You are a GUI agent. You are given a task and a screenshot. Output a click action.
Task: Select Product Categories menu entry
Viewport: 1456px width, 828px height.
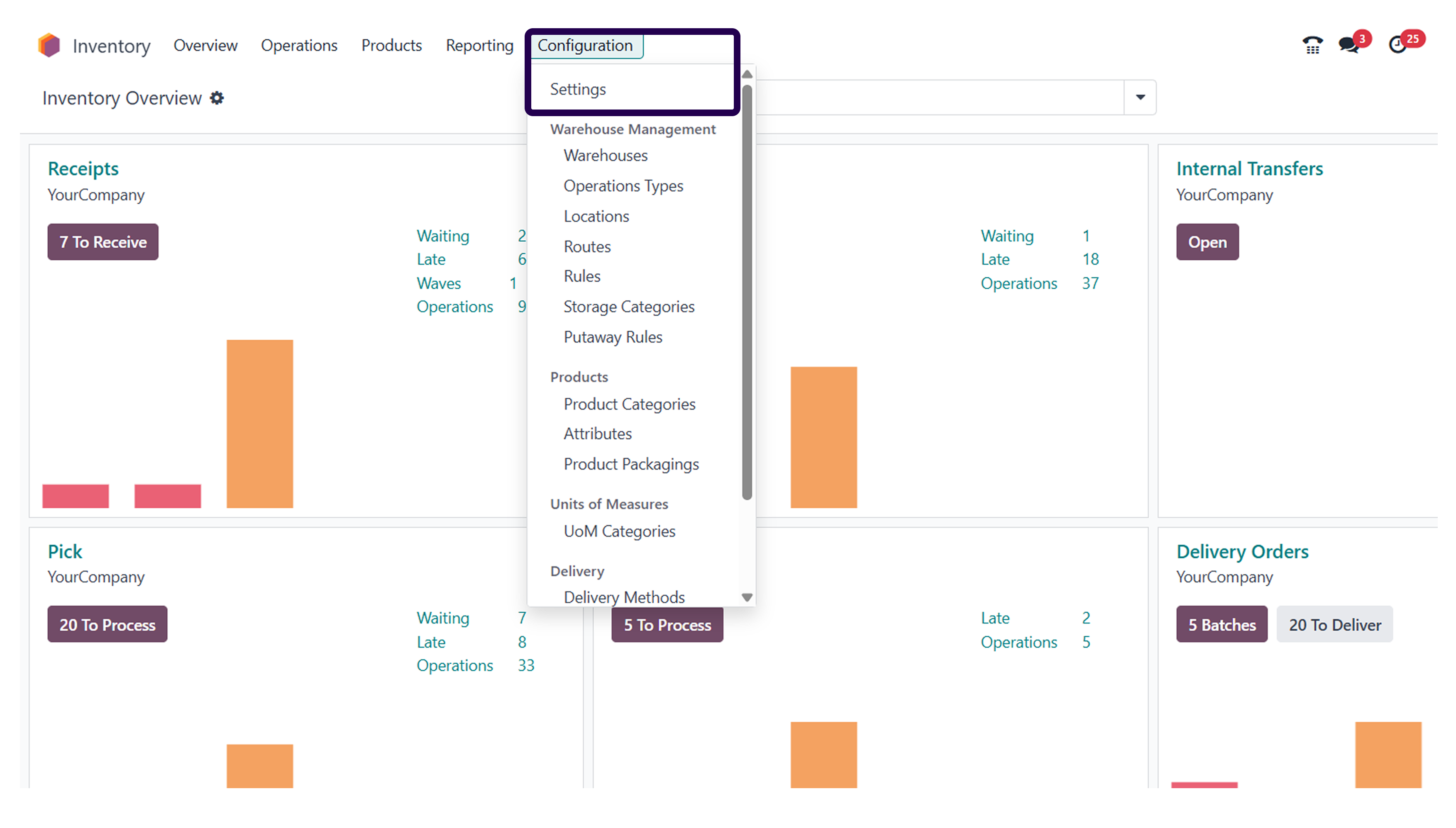[629, 404]
